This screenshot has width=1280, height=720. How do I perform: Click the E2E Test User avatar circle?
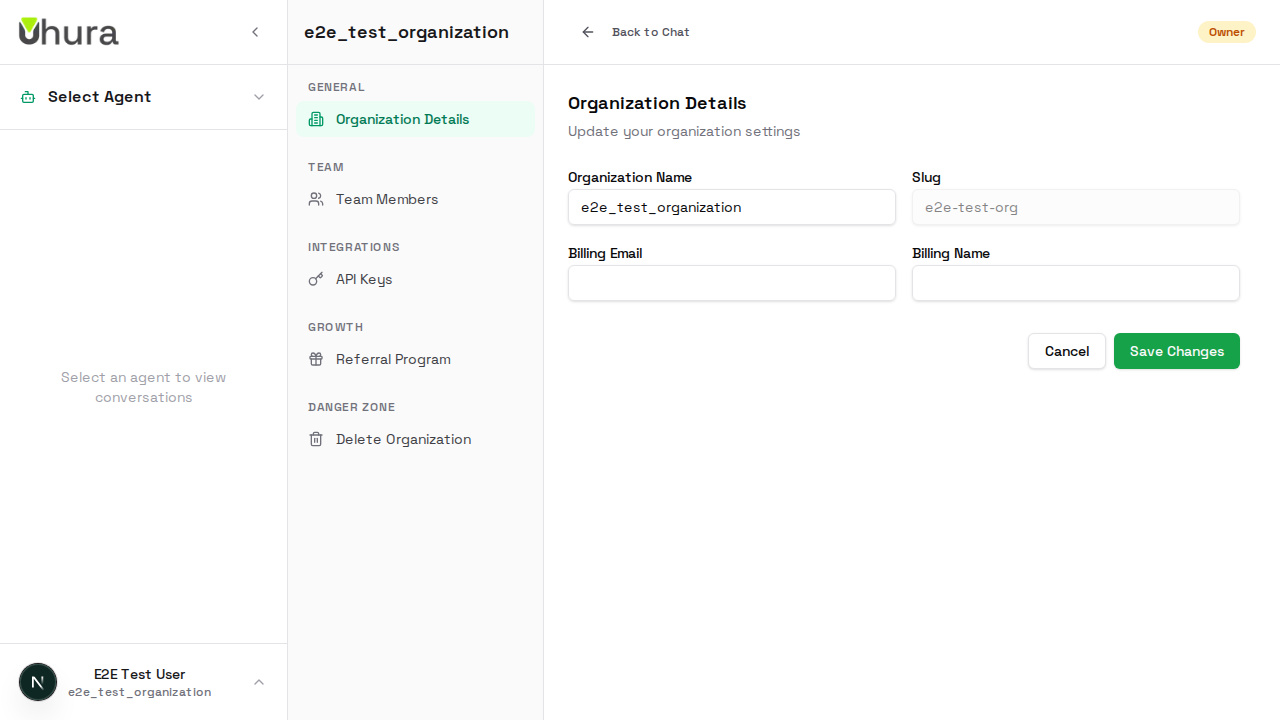tap(38, 681)
